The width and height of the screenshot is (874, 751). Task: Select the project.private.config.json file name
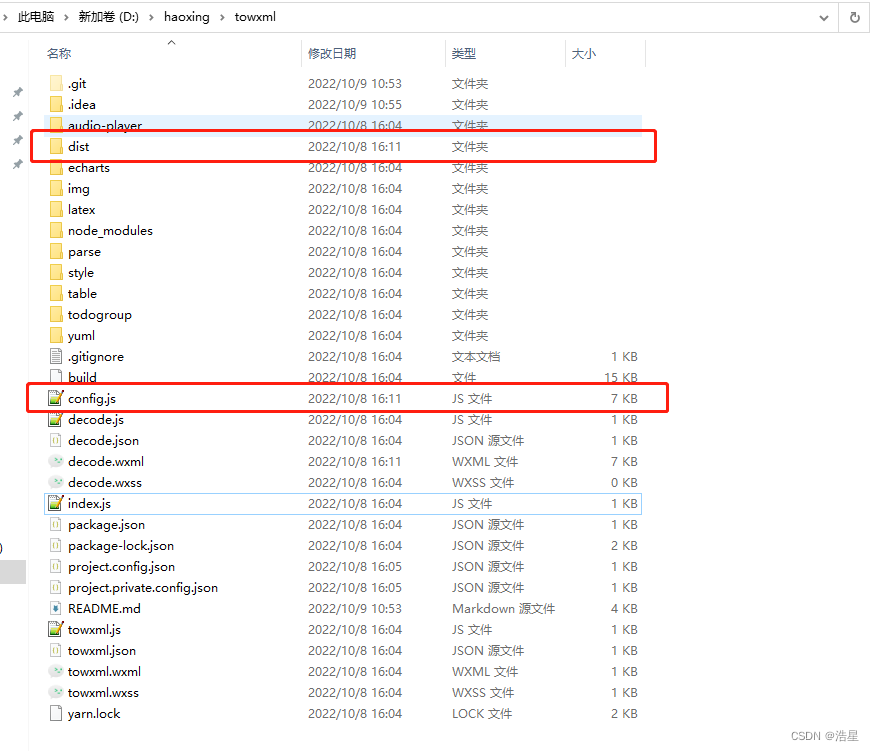pyautogui.click(x=143, y=588)
